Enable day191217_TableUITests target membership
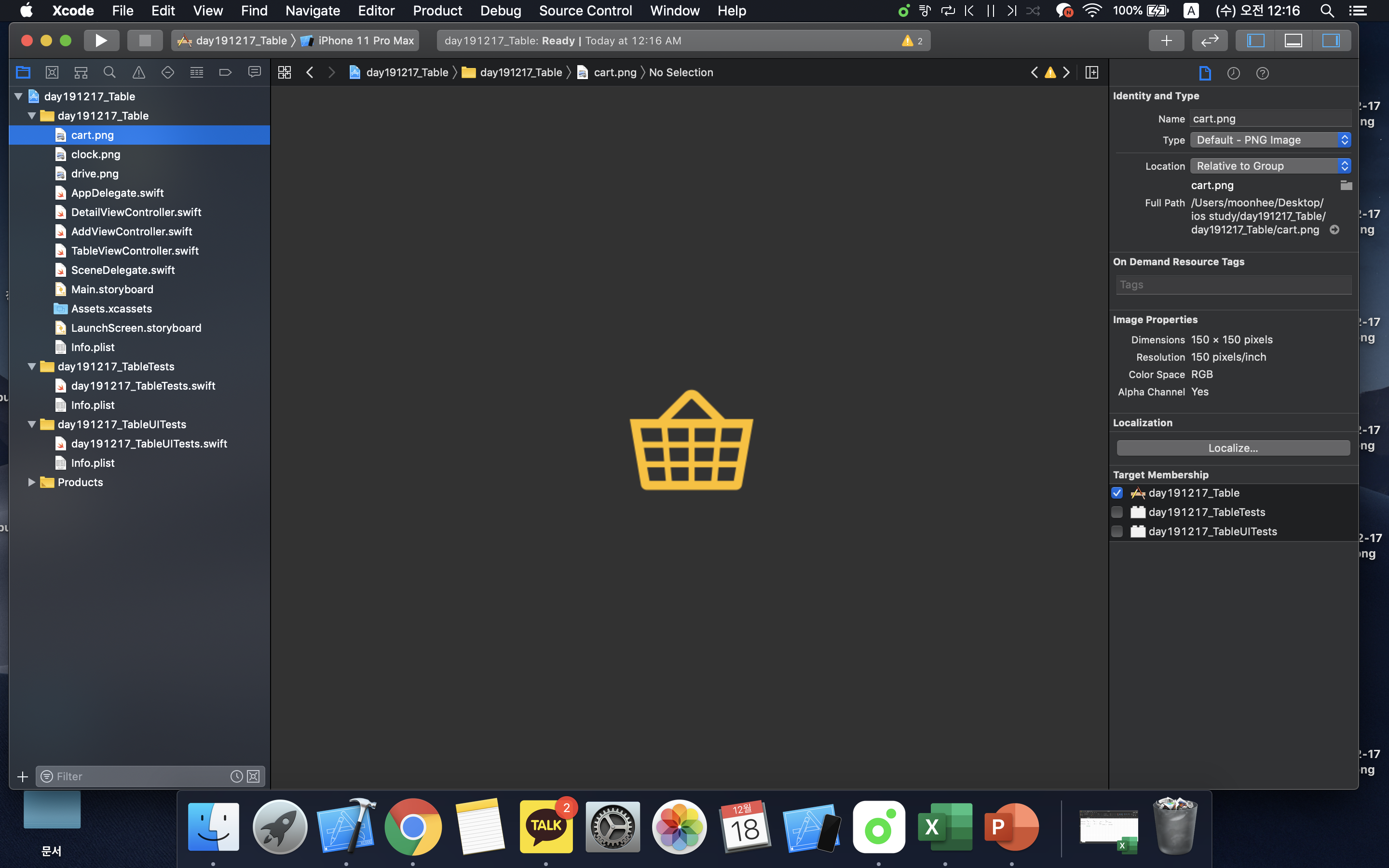Screen dimensions: 1389x868 coord(1117,531)
